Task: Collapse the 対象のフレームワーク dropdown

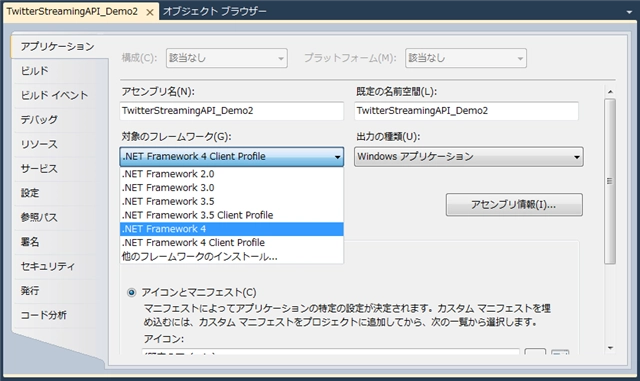Action: pyautogui.click(x=231, y=157)
